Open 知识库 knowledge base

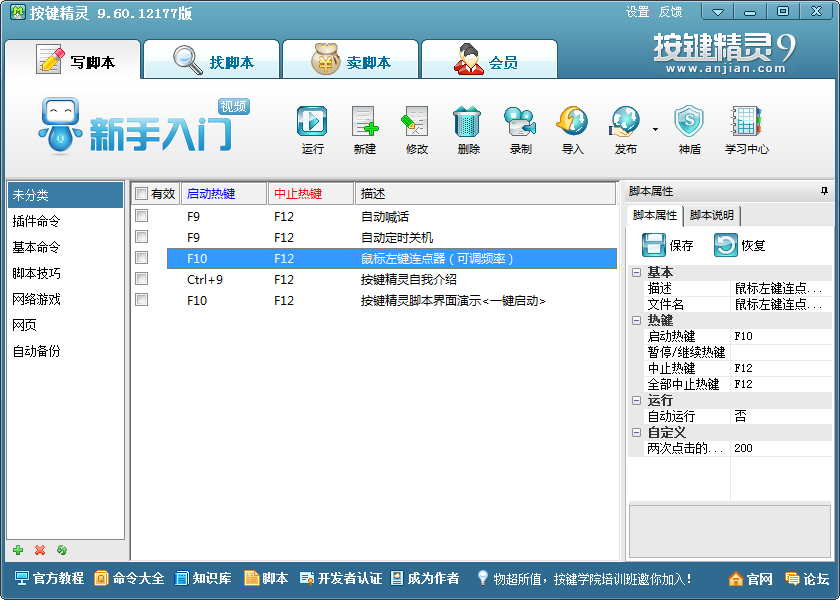[x=203, y=579]
